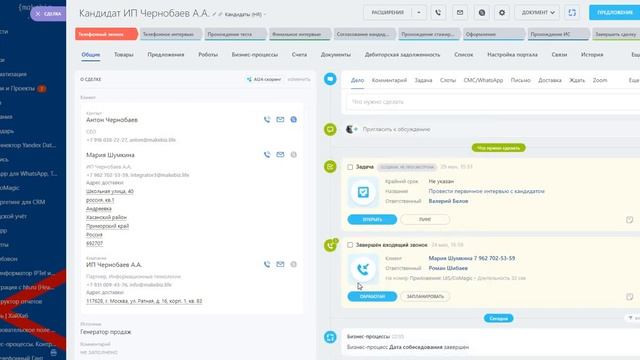Set stage to Оформление

click(x=493, y=34)
